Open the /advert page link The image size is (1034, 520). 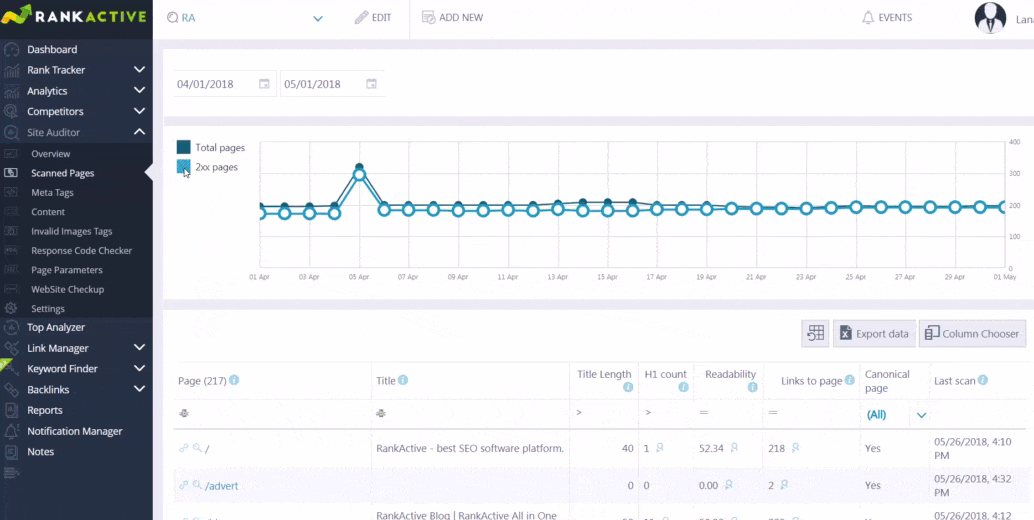click(222, 486)
